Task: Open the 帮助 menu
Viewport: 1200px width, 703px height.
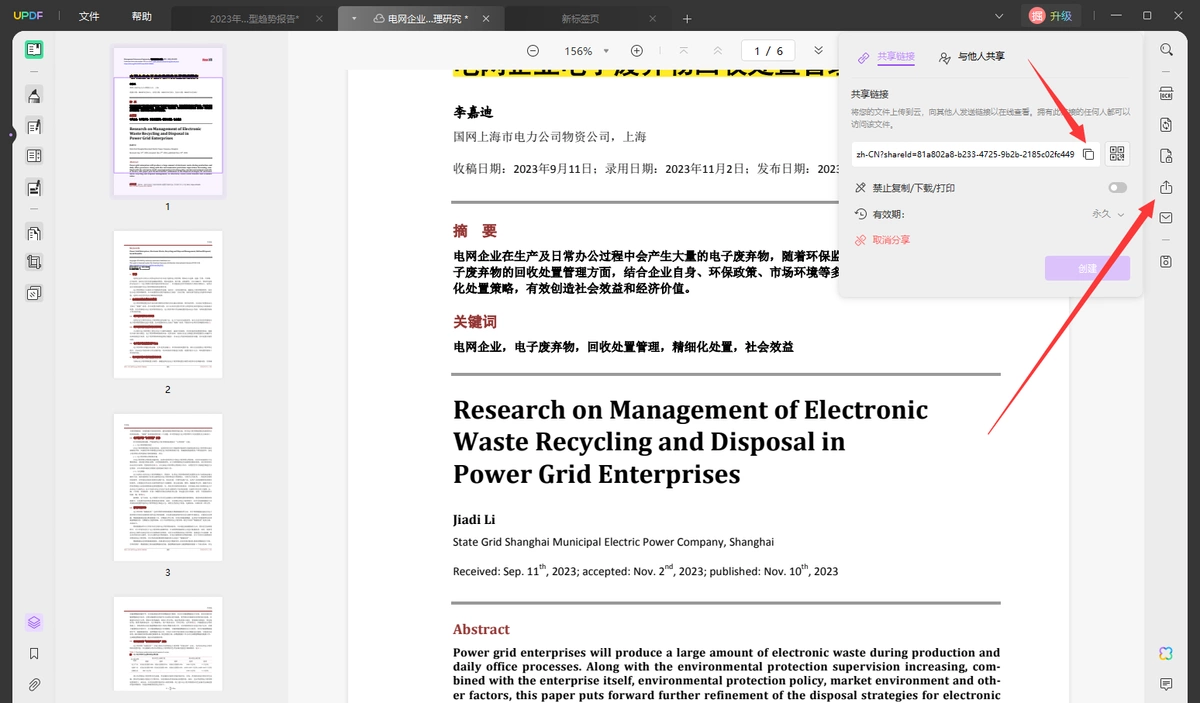Action: (x=142, y=17)
